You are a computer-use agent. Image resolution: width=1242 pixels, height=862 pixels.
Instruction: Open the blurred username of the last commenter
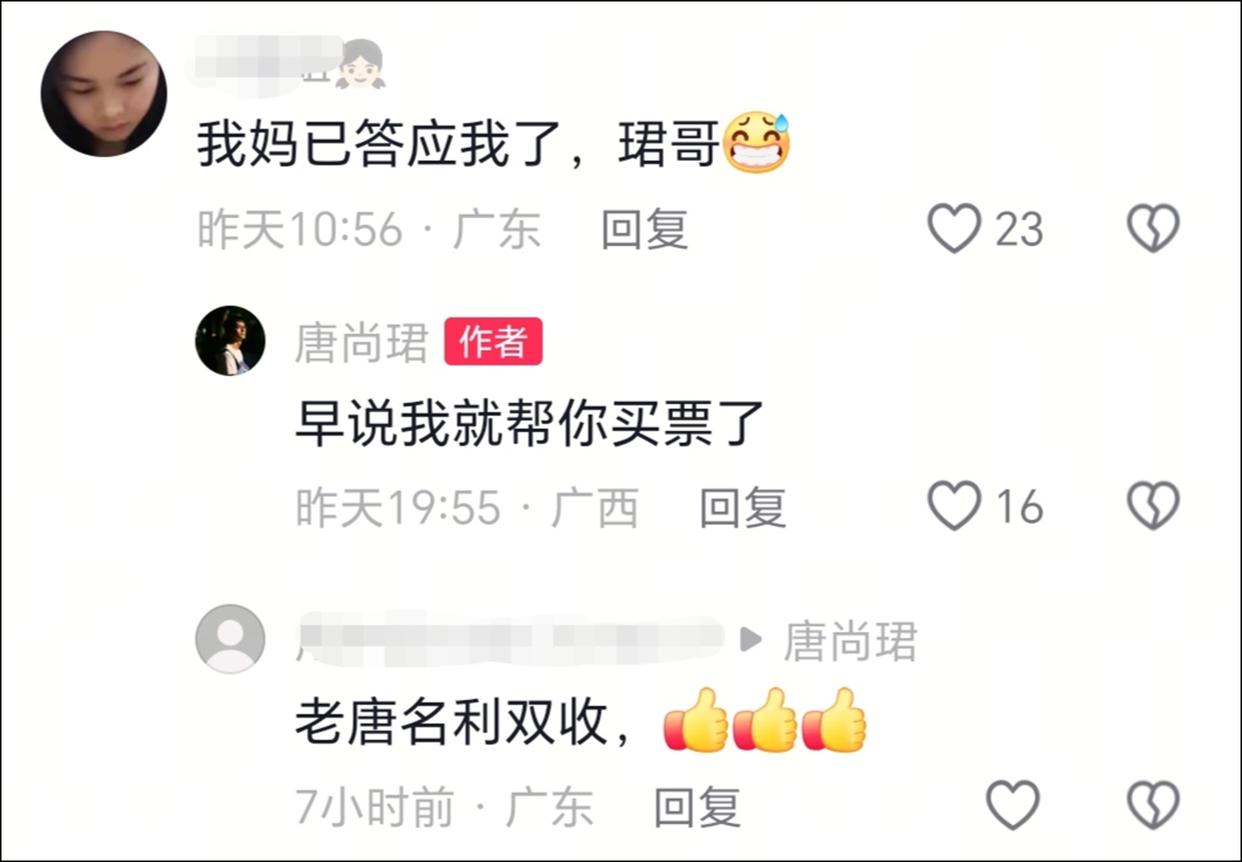coord(510,639)
